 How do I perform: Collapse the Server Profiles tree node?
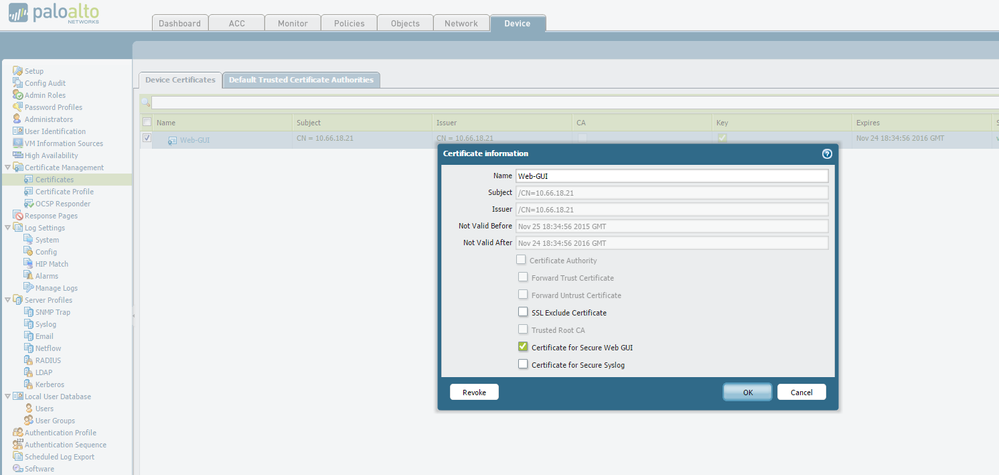coord(7,300)
